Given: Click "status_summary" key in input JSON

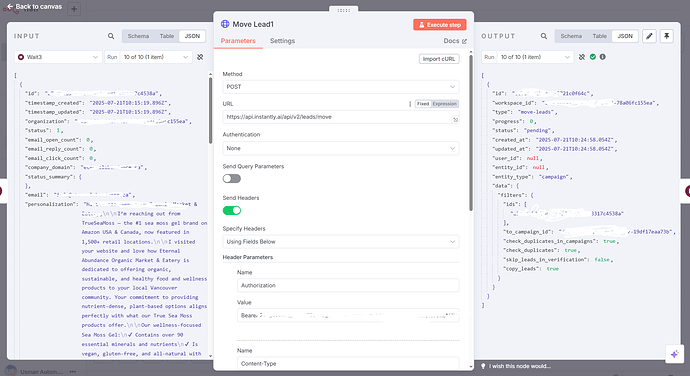Looking at the screenshot, I should (x=50, y=177).
